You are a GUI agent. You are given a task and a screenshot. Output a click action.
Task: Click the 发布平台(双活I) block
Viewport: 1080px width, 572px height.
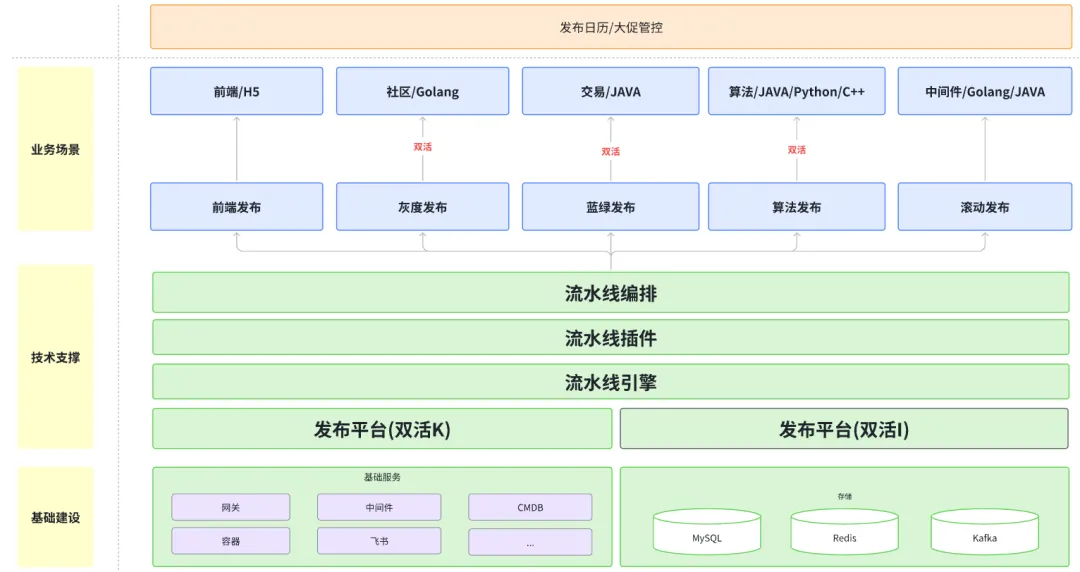844,429
